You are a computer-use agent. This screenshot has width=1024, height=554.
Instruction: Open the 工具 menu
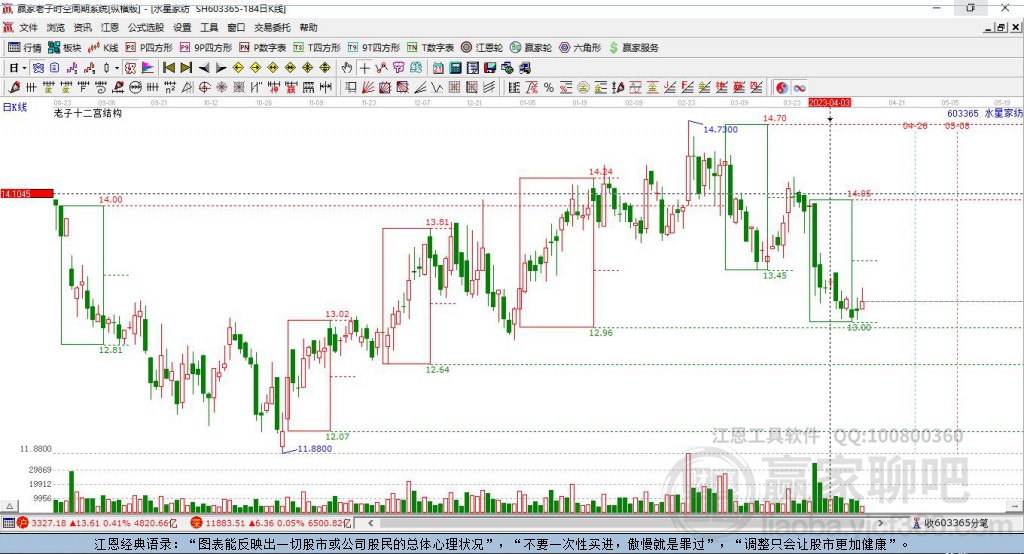tap(209, 27)
